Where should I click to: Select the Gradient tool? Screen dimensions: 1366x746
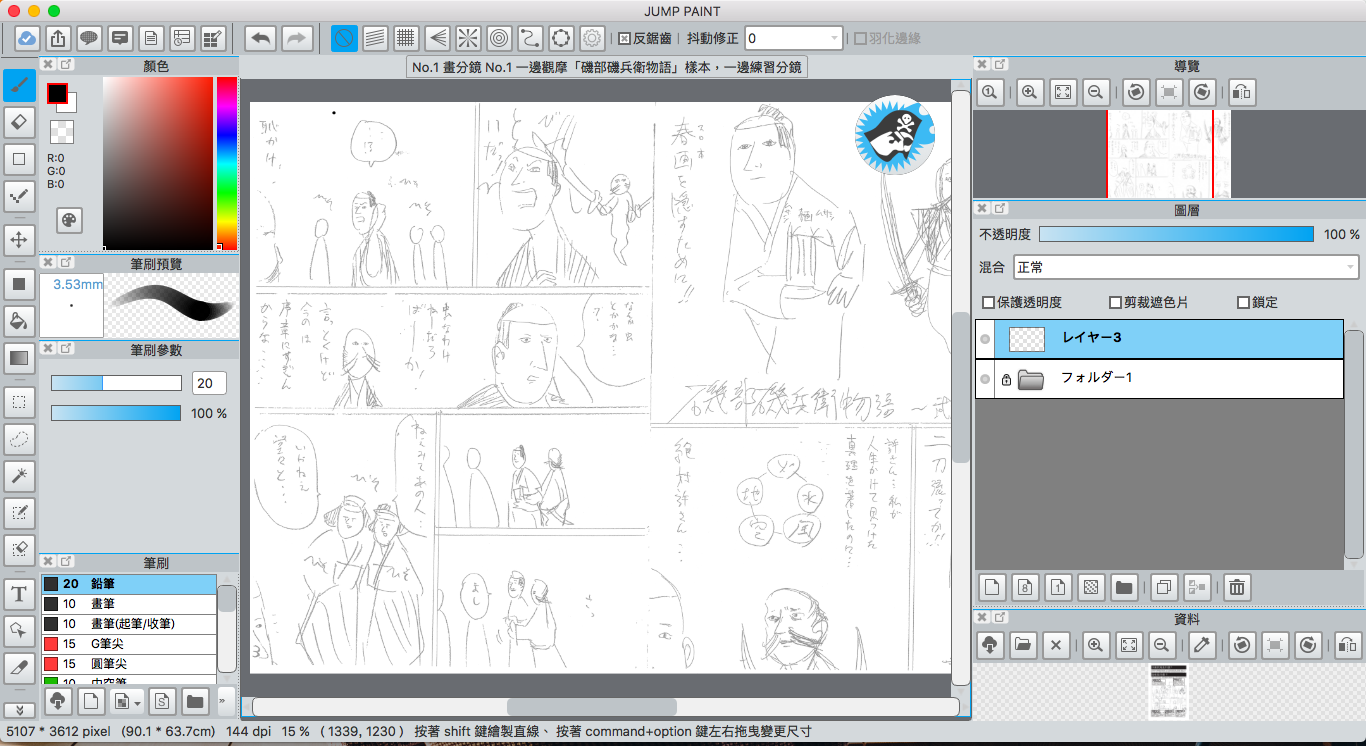19,357
